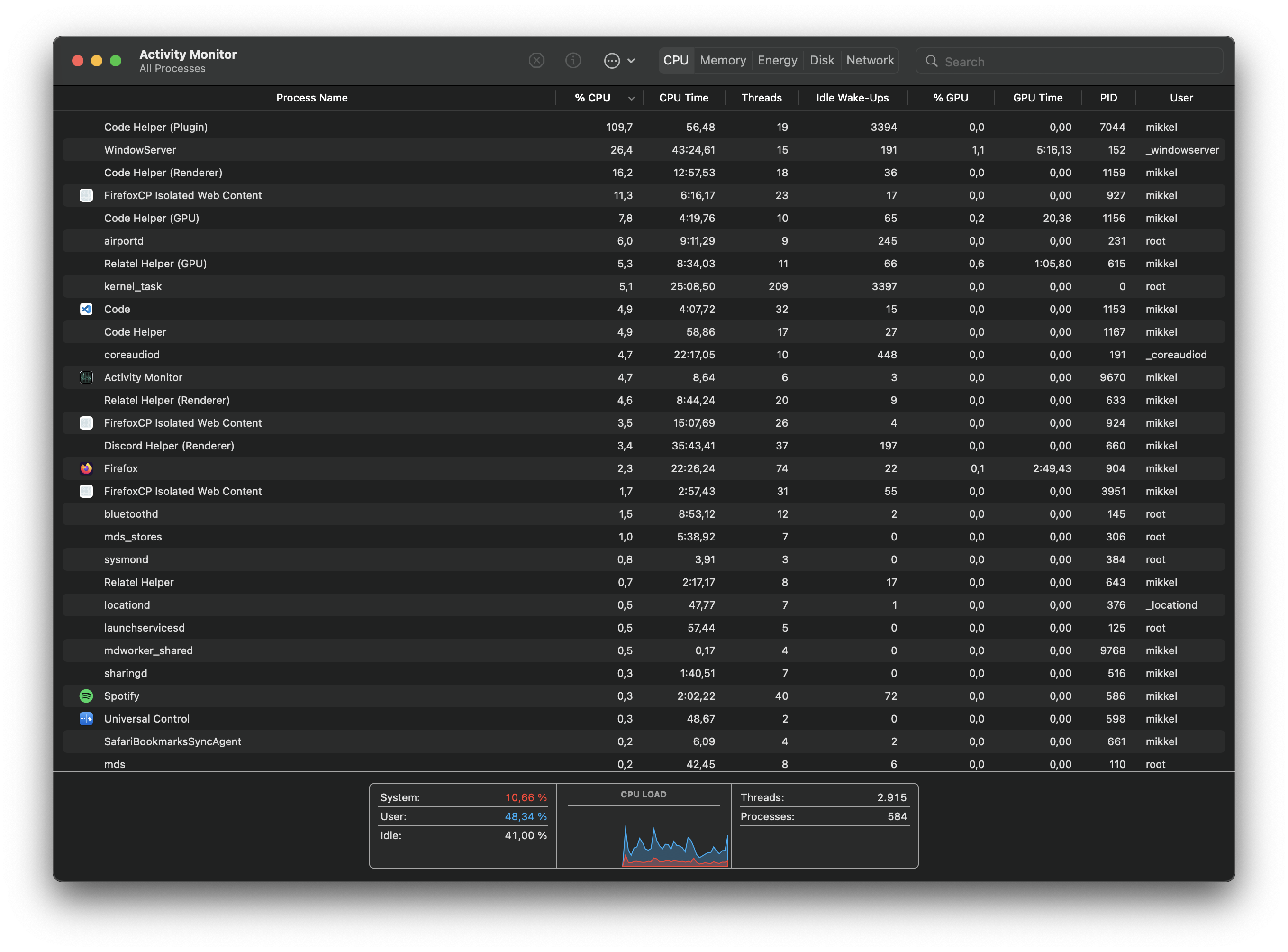The width and height of the screenshot is (1288, 952).
Task: Click the Universal Control icon in its row
Action: (x=86, y=719)
